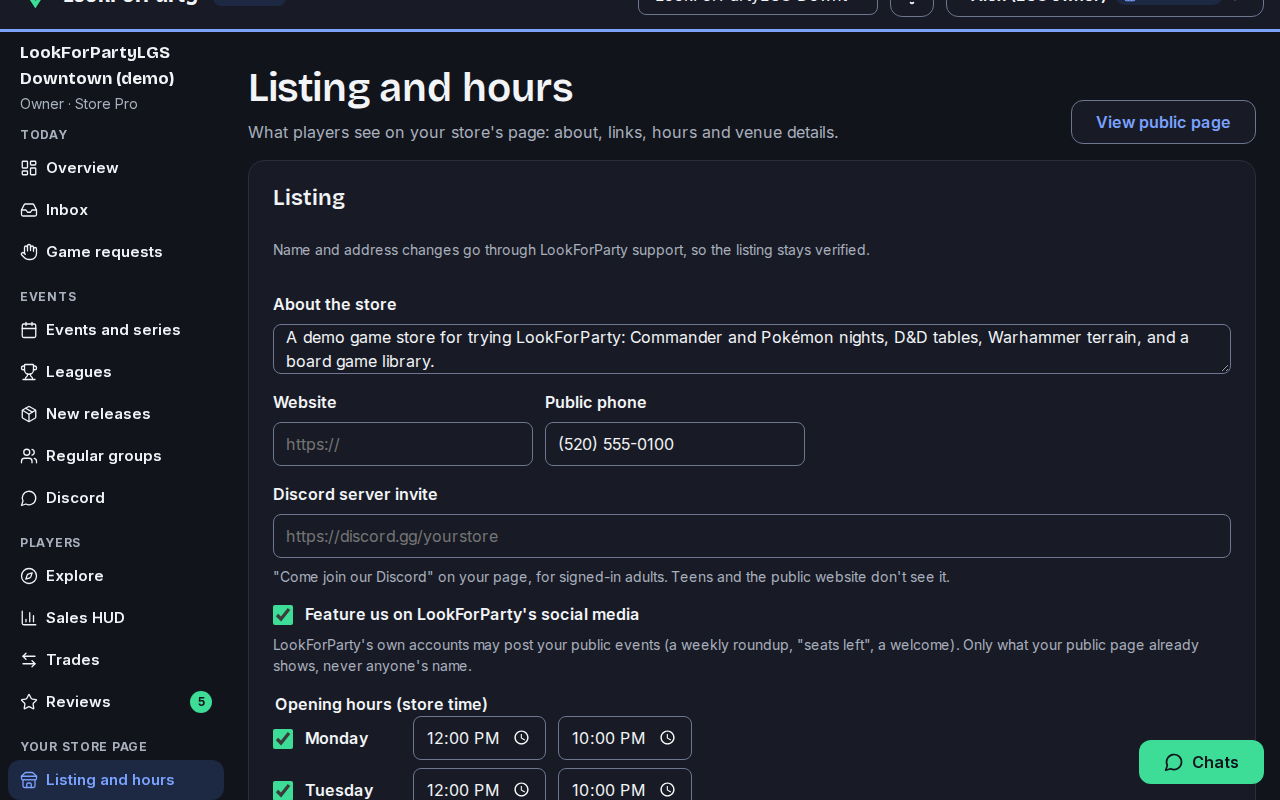Open Discord via speech bubble icon
Viewport: 1280px width, 800px height.
click(29, 498)
